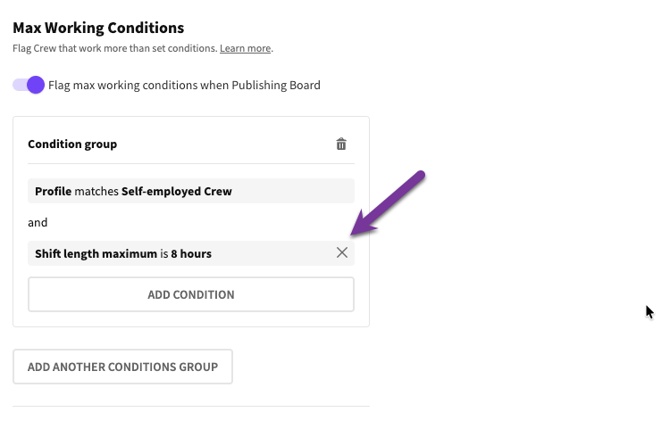Click ADD ANOTHER CONDITIONS GROUP button
Viewport: 670px width, 429px height.
[122, 367]
